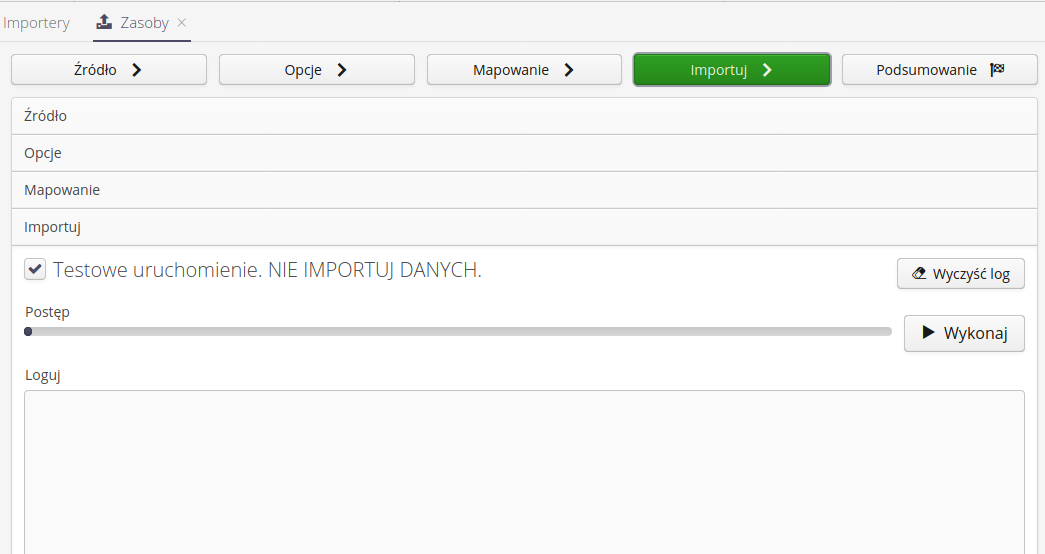Run the import with Wykonaj
Screen dimensions: 1045x554
964,333
